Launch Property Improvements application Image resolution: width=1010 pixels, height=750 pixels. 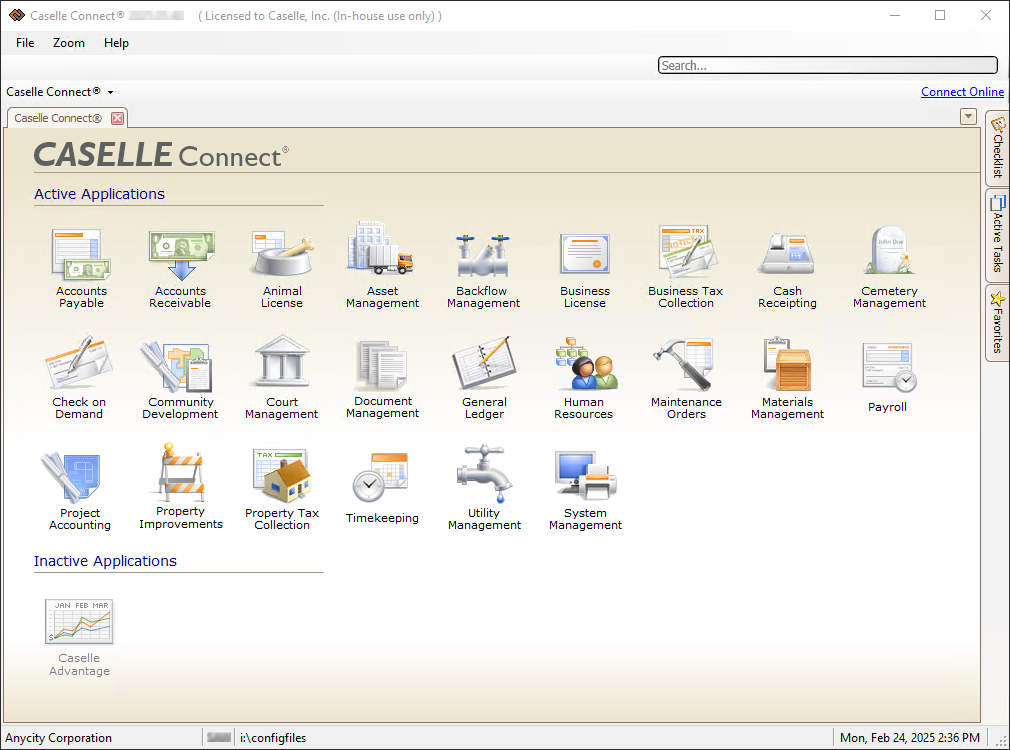pyautogui.click(x=181, y=487)
